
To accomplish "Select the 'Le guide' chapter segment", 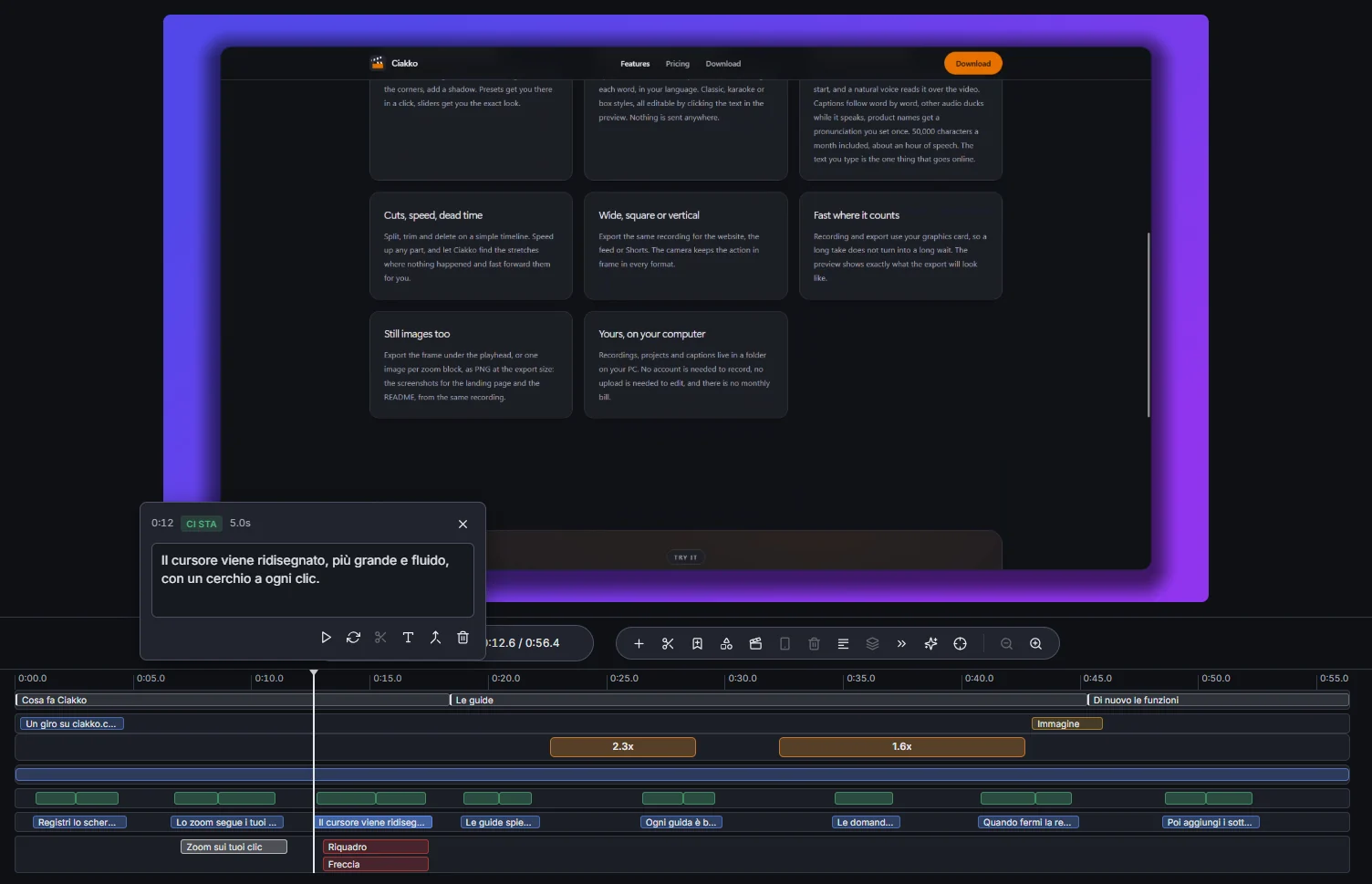I will pyautogui.click(x=768, y=701).
